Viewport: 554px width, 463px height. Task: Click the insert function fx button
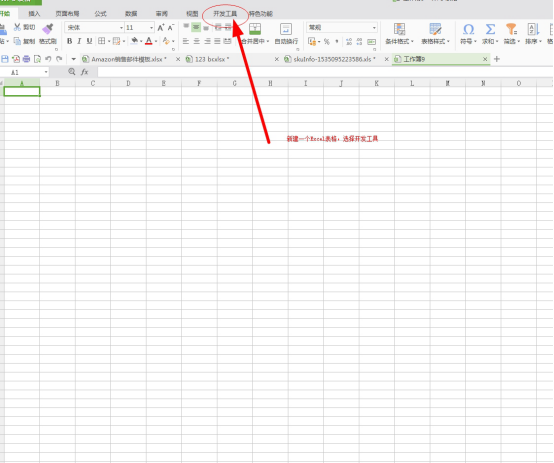85,72
